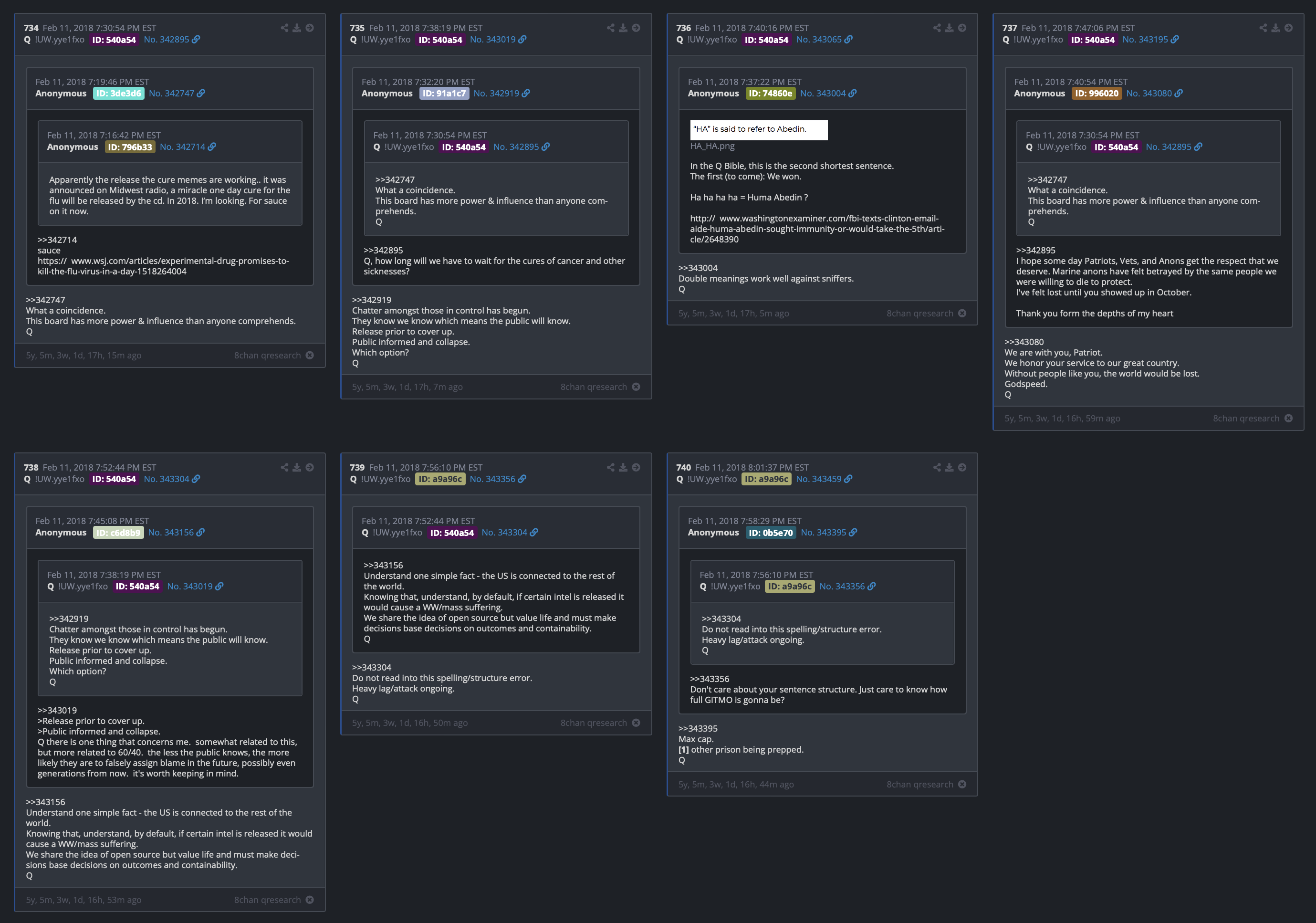Image resolution: width=1316 pixels, height=923 pixels.
Task: Click the chain icon beside No. 343459
Action: [848, 479]
